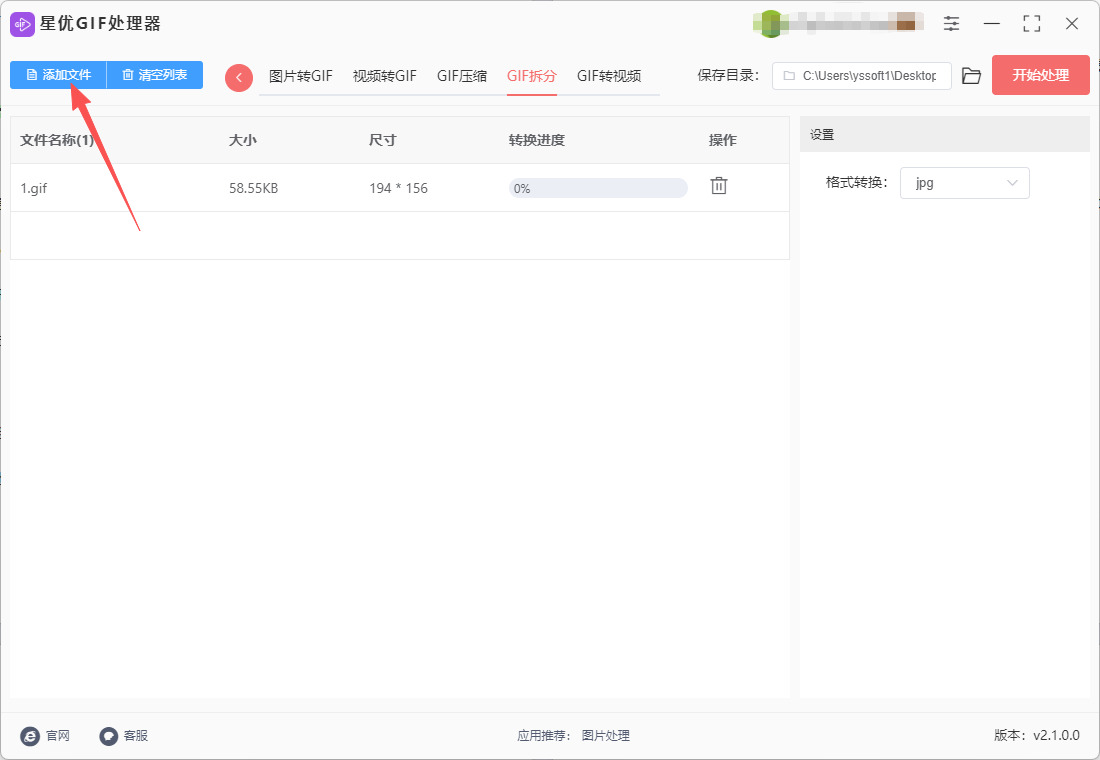
Task: Maximize the application window
Action: (x=1031, y=24)
